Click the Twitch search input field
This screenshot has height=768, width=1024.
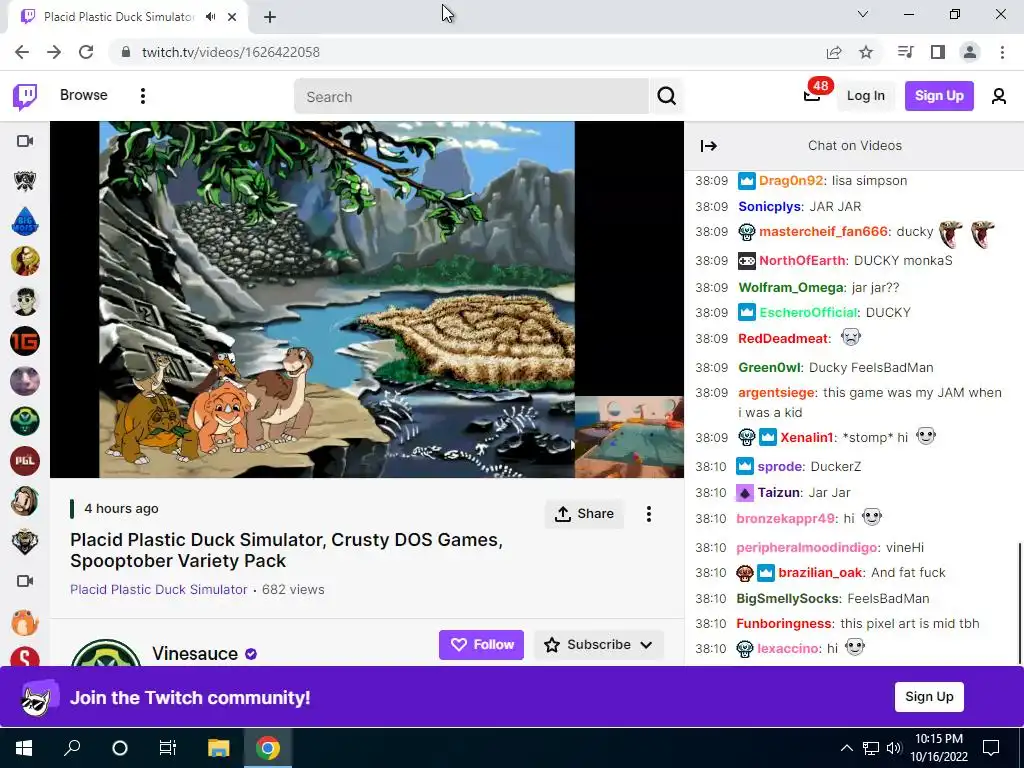click(x=471, y=97)
